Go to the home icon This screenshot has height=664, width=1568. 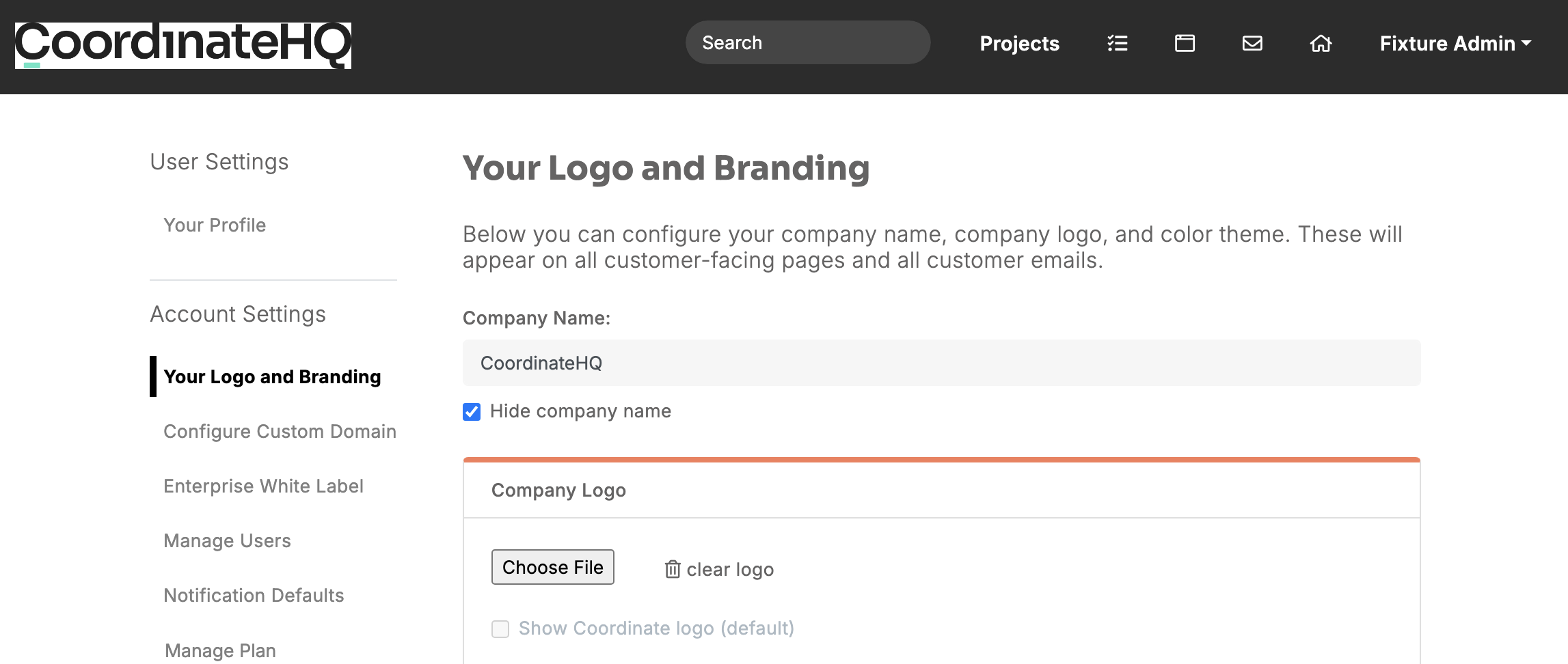[x=1321, y=43]
